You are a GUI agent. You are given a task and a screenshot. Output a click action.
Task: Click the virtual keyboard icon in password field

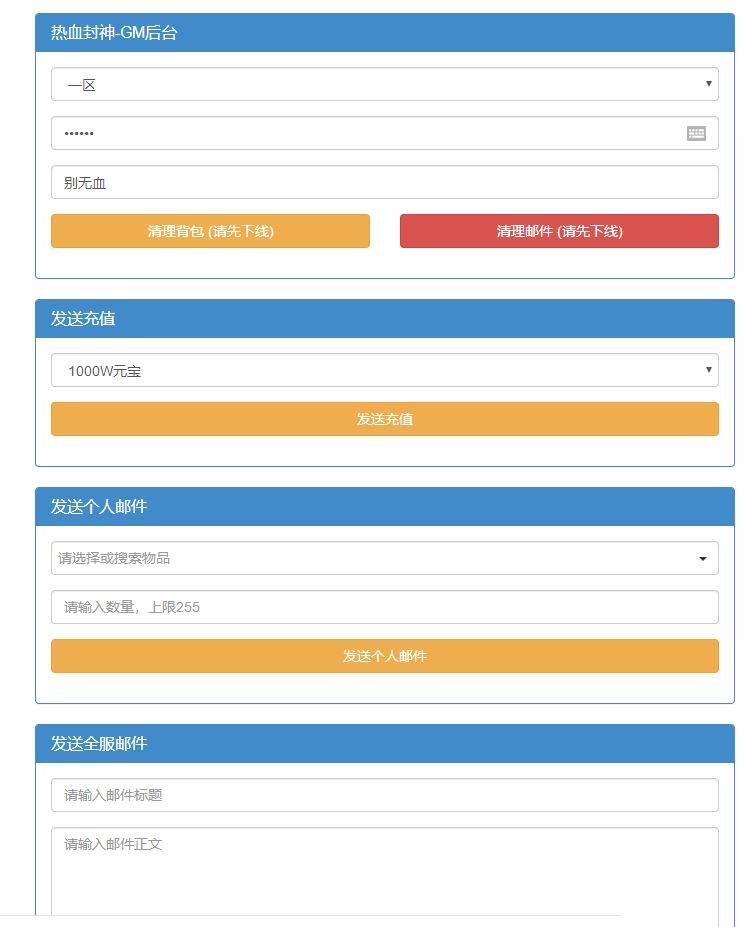click(696, 133)
